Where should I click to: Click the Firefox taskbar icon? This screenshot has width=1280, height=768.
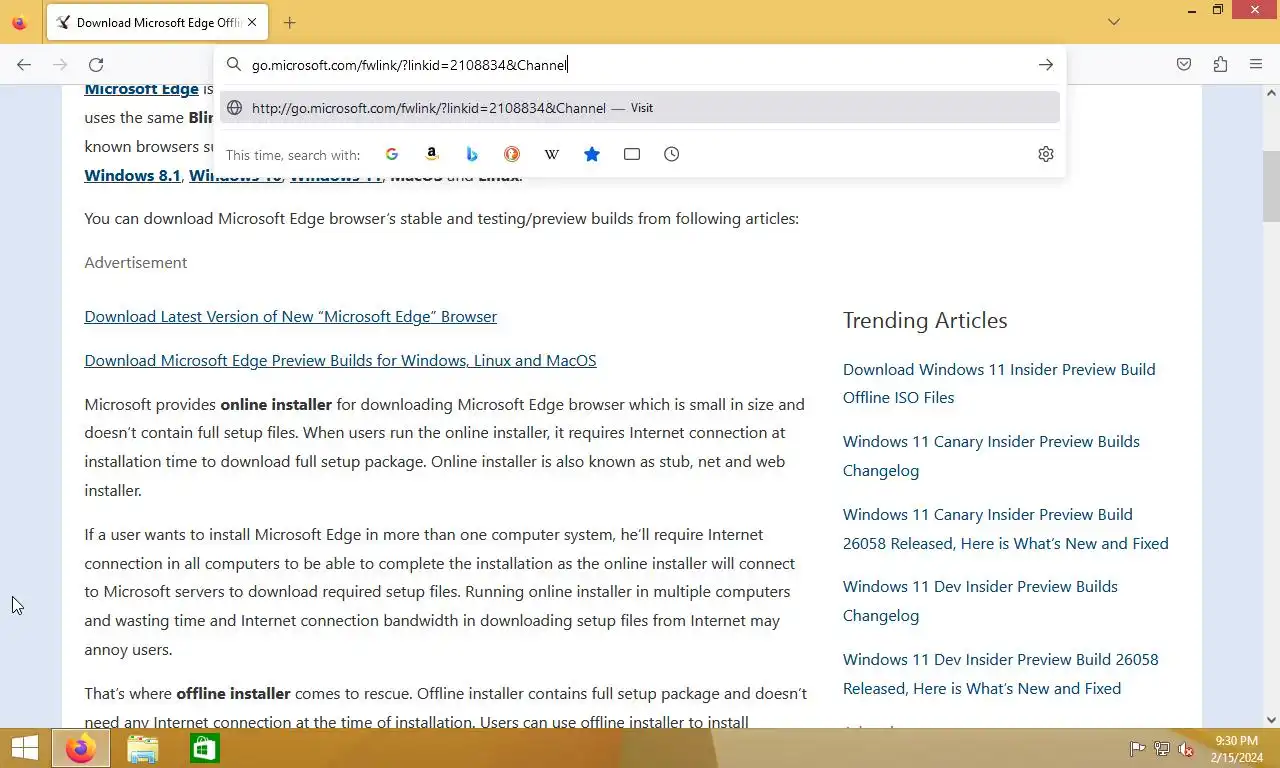(81, 748)
